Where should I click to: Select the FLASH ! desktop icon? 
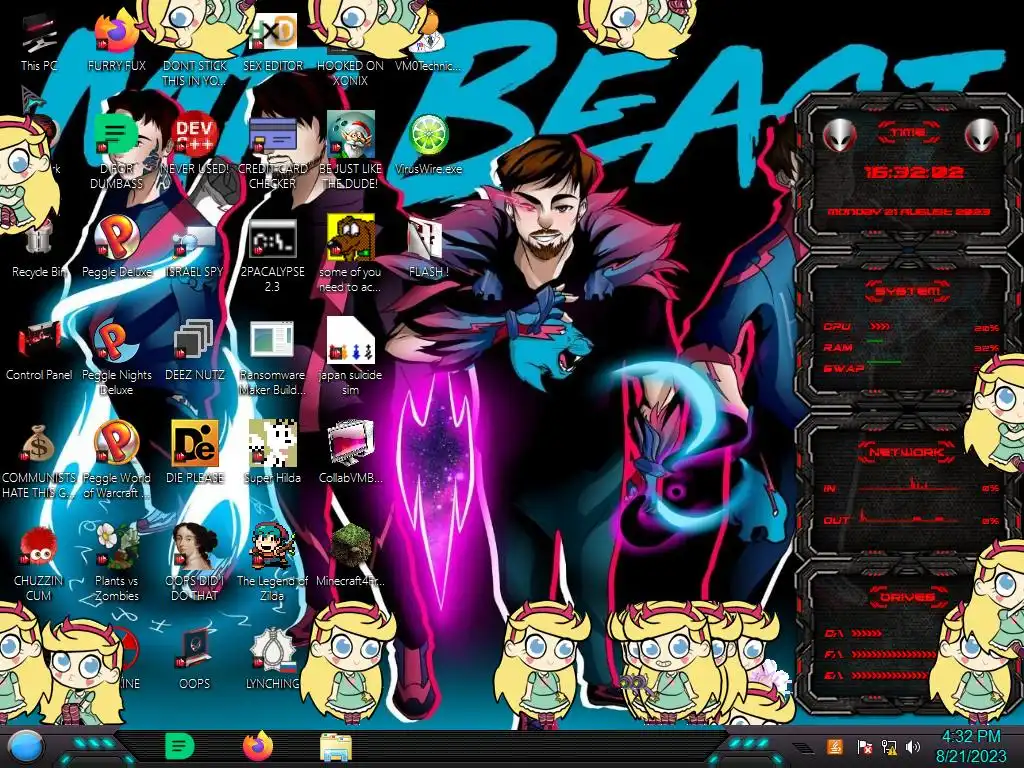click(428, 248)
